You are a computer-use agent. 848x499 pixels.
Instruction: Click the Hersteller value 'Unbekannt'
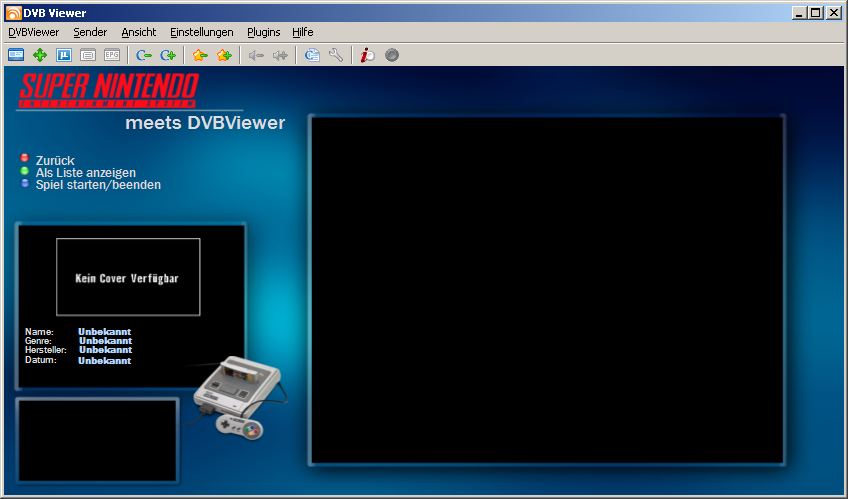(105, 350)
